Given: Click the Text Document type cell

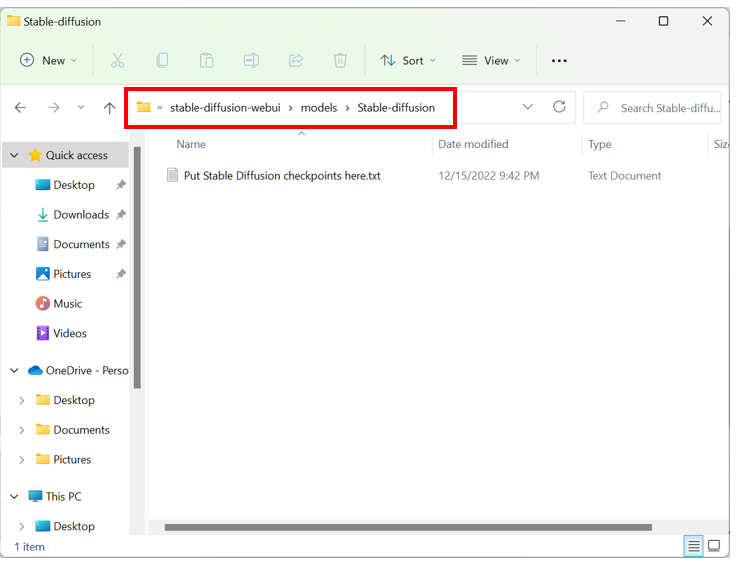Looking at the screenshot, I should (x=624, y=176).
